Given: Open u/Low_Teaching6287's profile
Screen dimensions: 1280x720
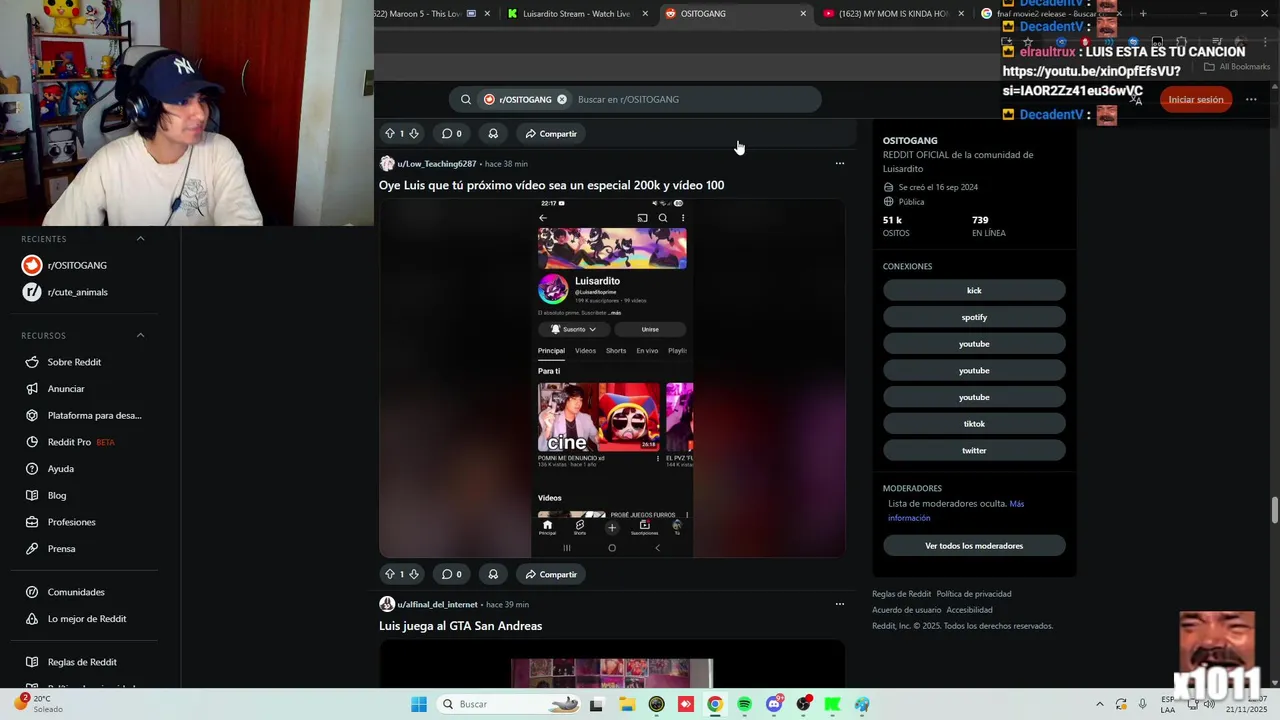Looking at the screenshot, I should tap(436, 164).
